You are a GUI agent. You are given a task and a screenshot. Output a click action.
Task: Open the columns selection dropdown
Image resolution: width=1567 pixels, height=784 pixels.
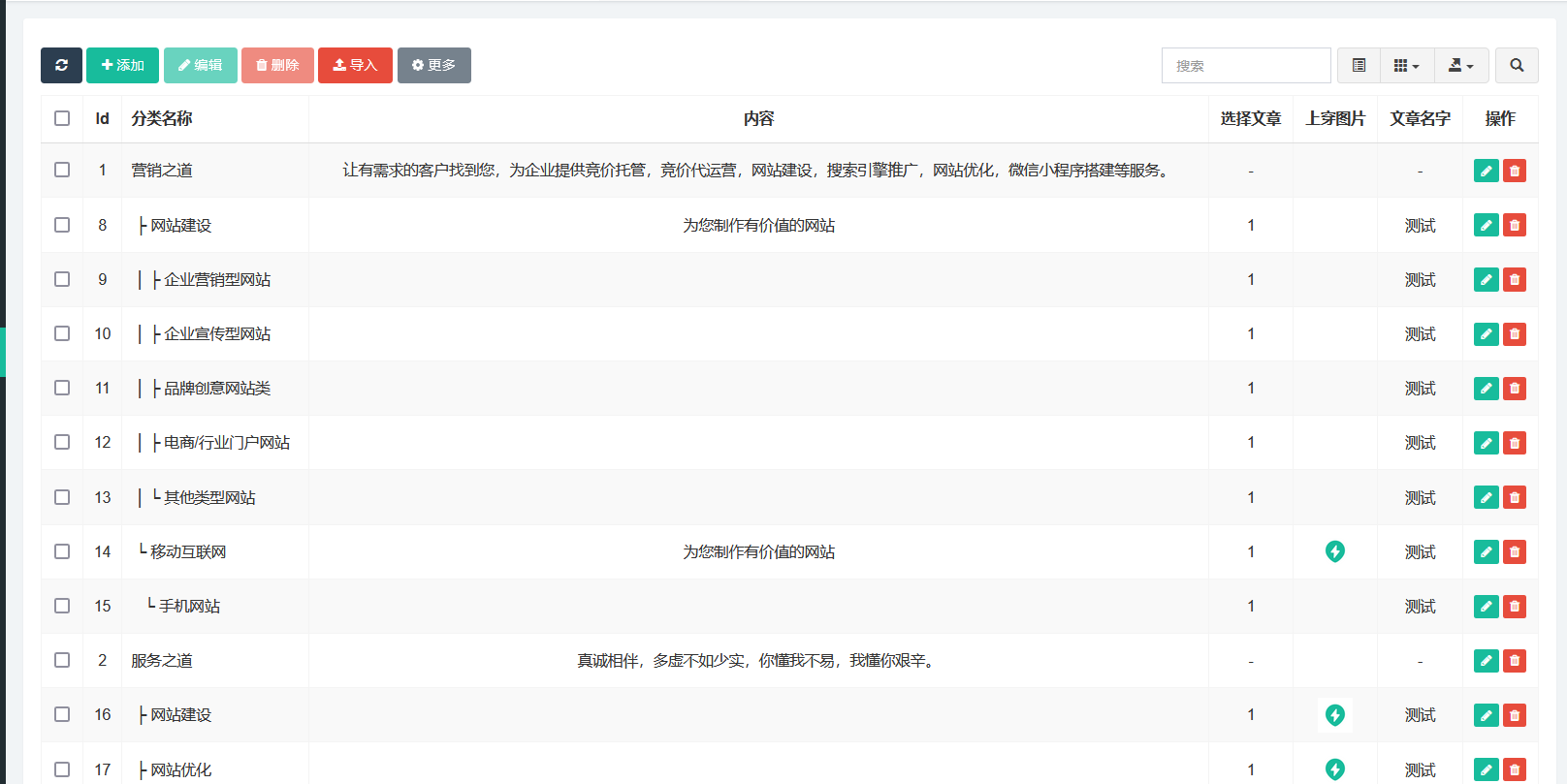pos(1407,65)
